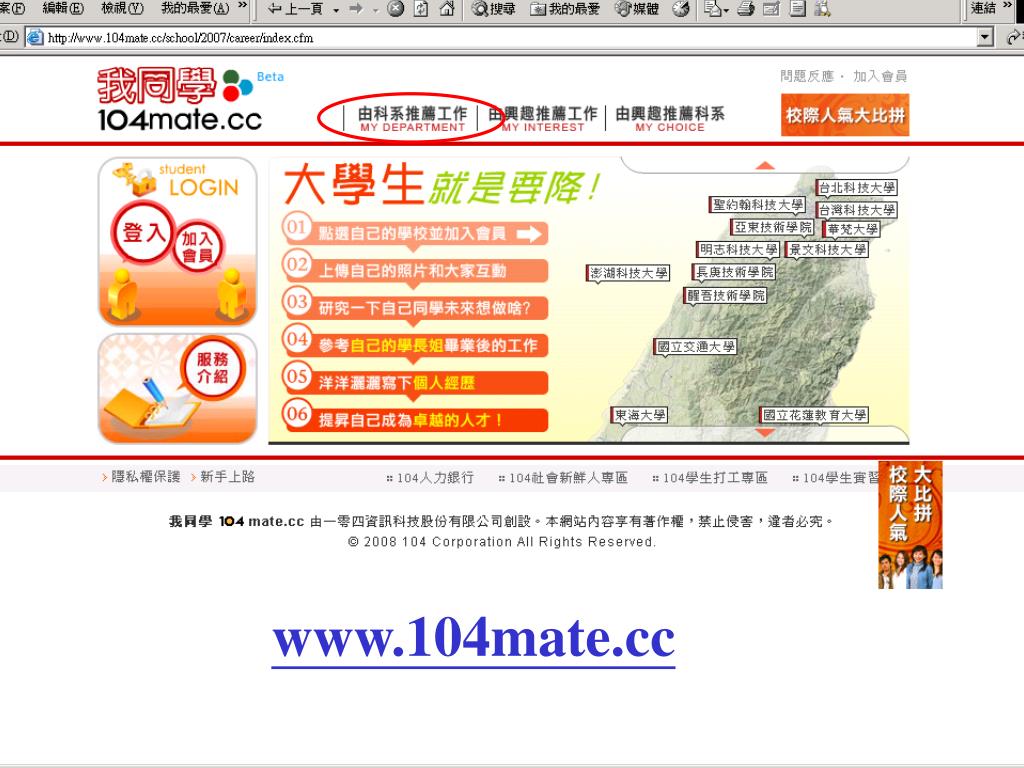Click the Media (媒體) toolbar button

[x=637, y=8]
